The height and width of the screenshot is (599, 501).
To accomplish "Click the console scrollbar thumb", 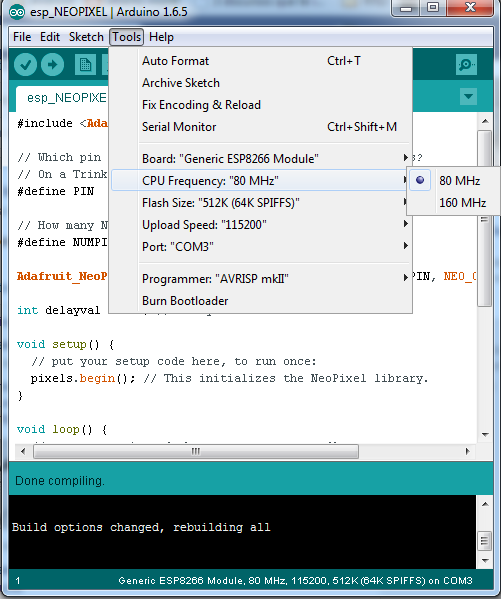I will click(x=485, y=541).
